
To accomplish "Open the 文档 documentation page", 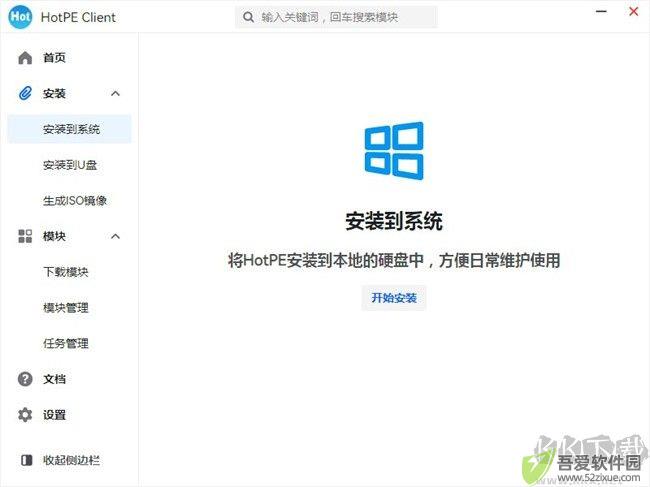I will pos(54,379).
